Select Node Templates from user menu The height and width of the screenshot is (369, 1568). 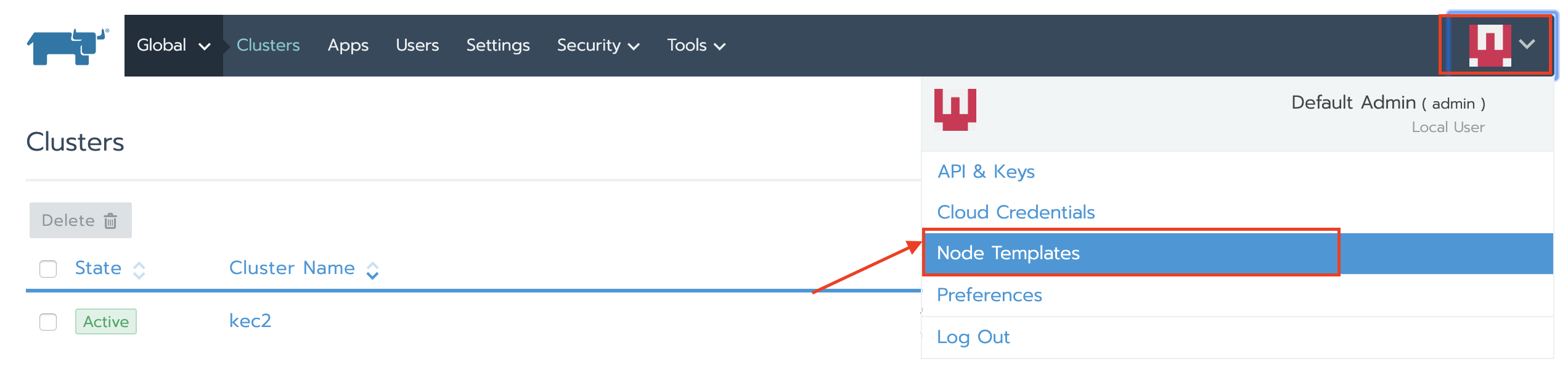(1008, 253)
